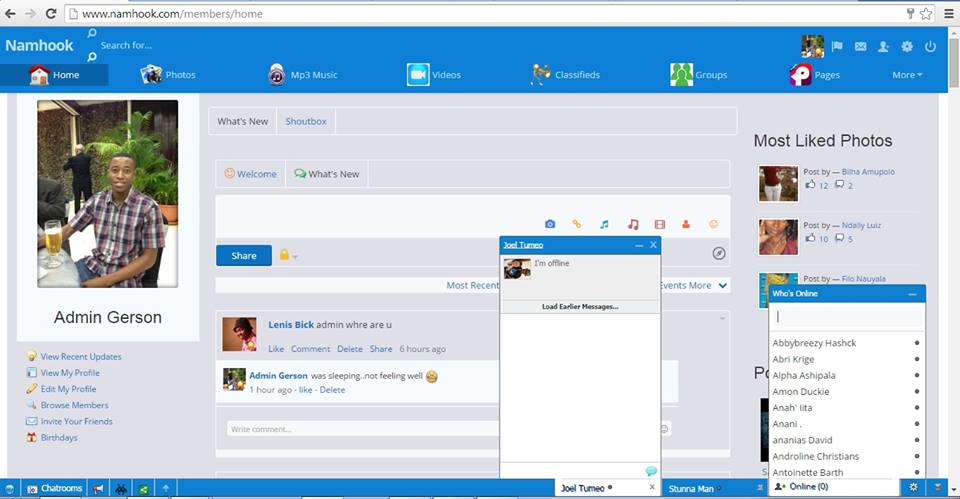The height and width of the screenshot is (499, 960).
Task: Minimize the Who's Online panel
Action: pos(912,294)
